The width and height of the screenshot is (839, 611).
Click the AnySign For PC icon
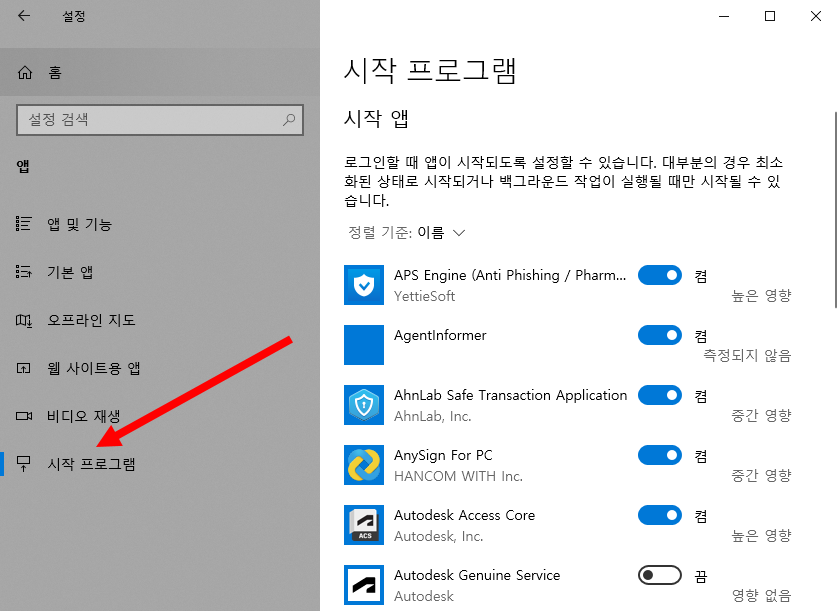point(364,464)
